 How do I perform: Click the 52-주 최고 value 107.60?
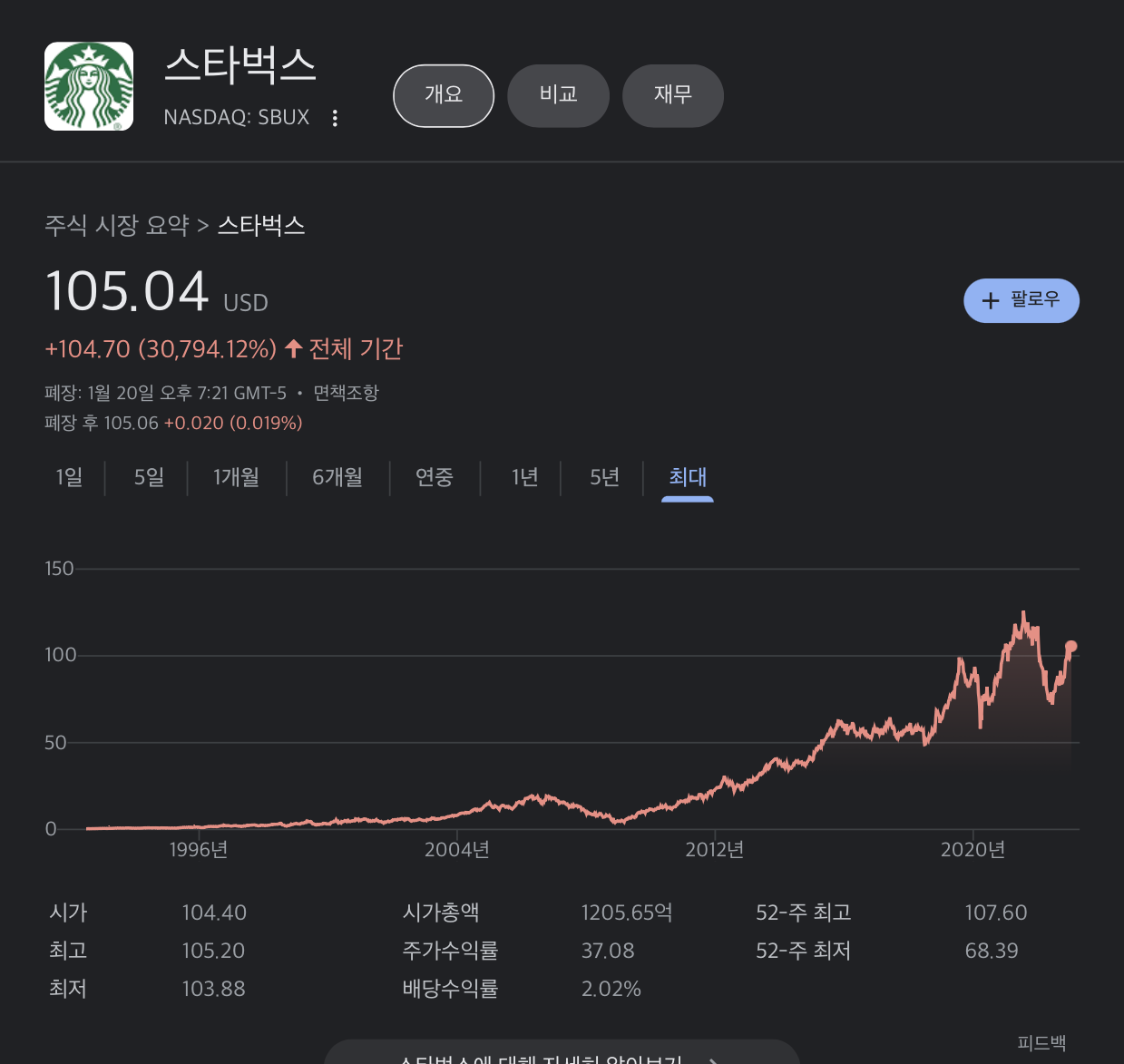[996, 913]
